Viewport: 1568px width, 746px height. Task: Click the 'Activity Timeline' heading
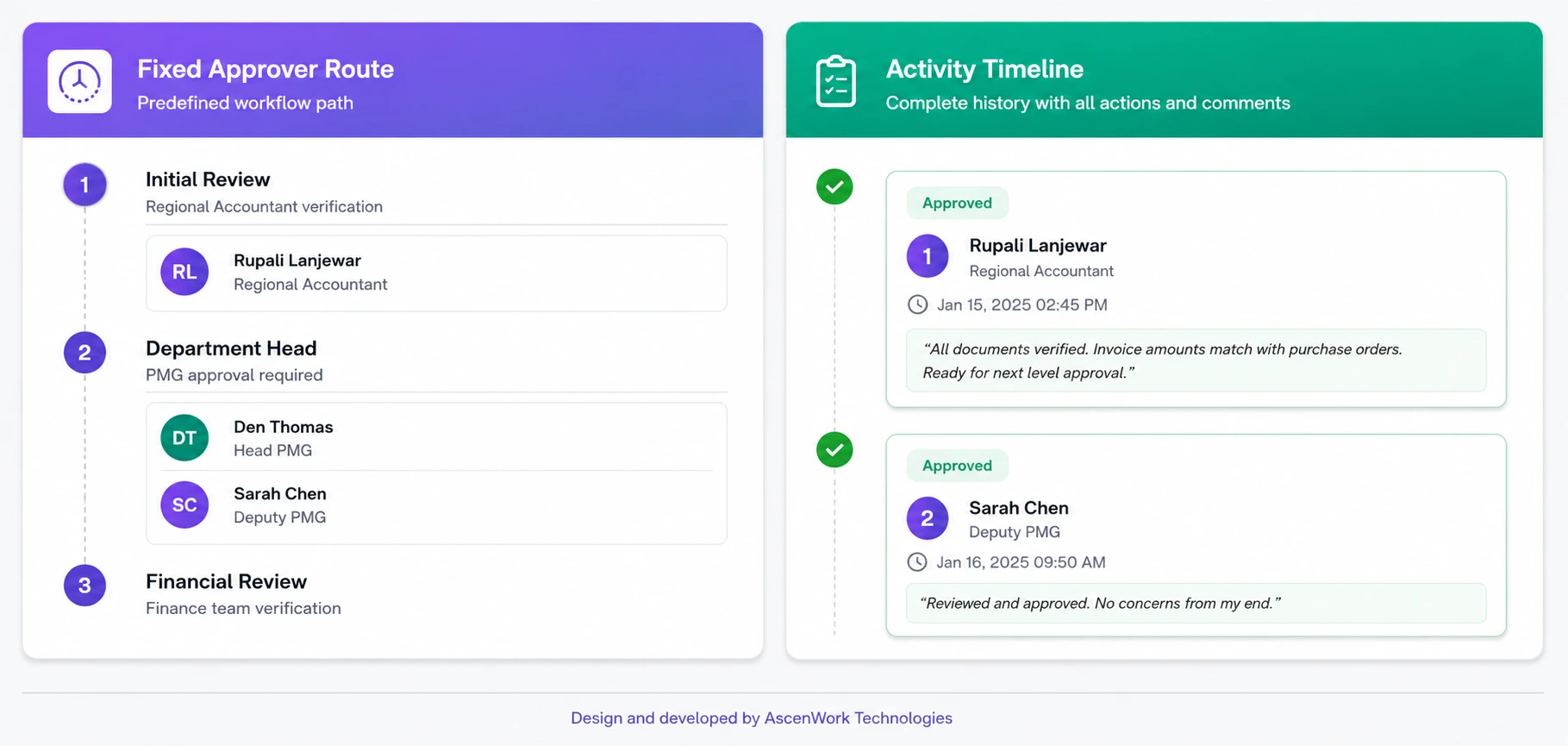pyautogui.click(x=984, y=69)
